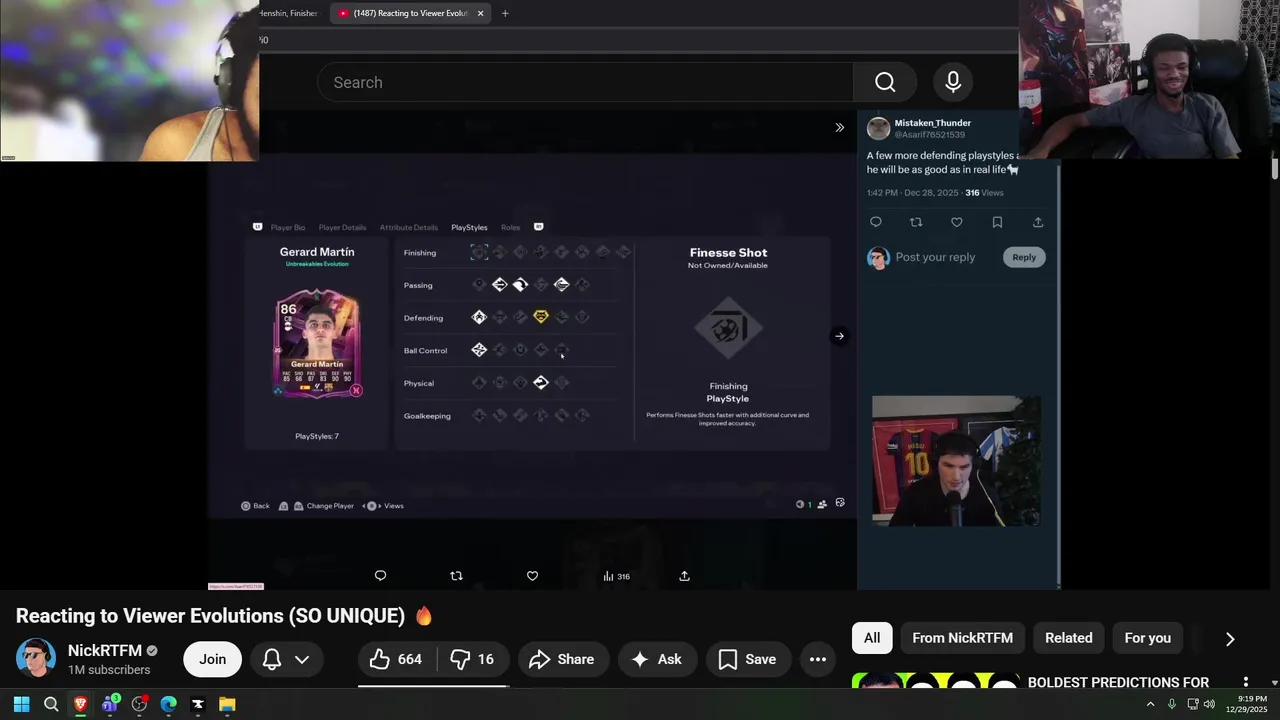This screenshot has height=720, width=1280.
Task: Collapse tweet sidebar with double chevron
Action: click(839, 127)
